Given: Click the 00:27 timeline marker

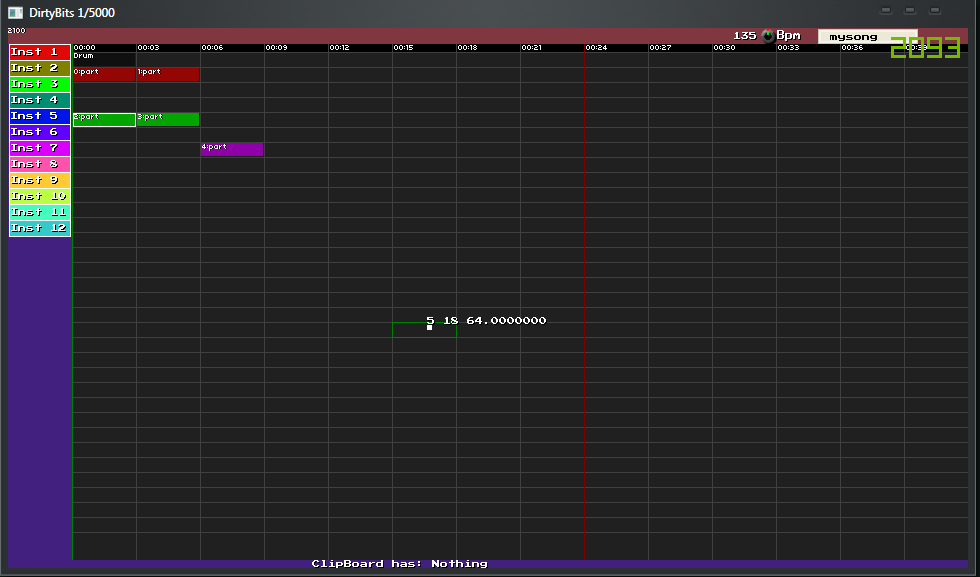Looking at the screenshot, I should [660, 48].
